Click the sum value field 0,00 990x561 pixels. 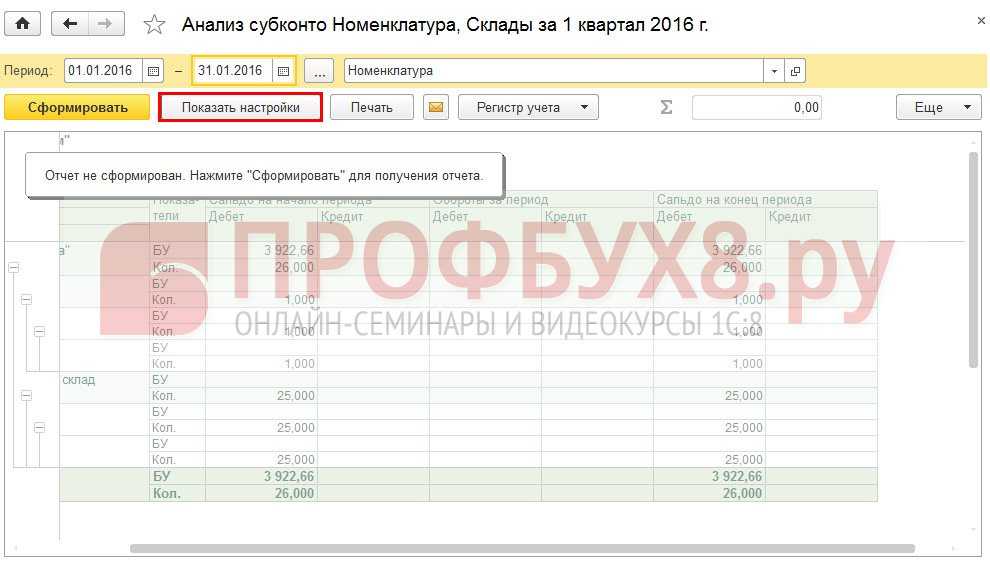756,107
